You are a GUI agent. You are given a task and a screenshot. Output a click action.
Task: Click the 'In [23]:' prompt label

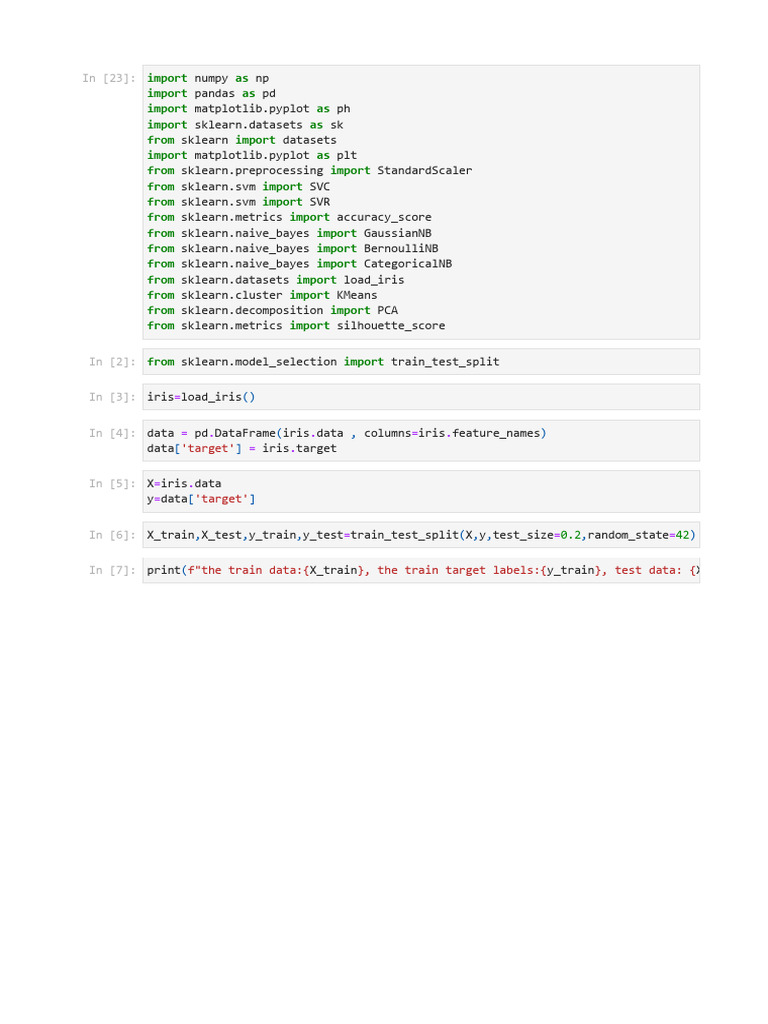tap(109, 78)
